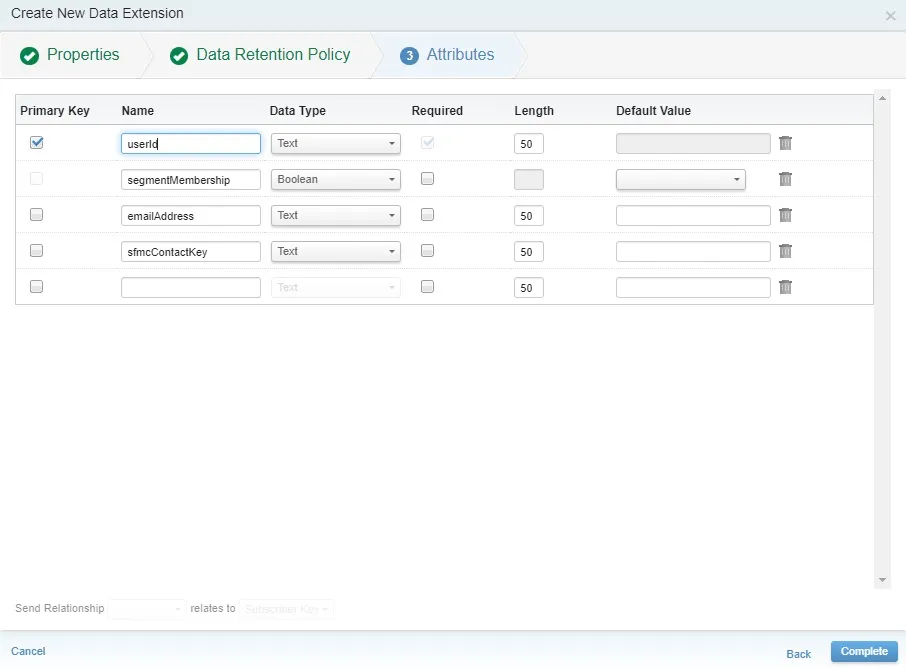
Task: Delete the userId attribute row
Action: [785, 143]
